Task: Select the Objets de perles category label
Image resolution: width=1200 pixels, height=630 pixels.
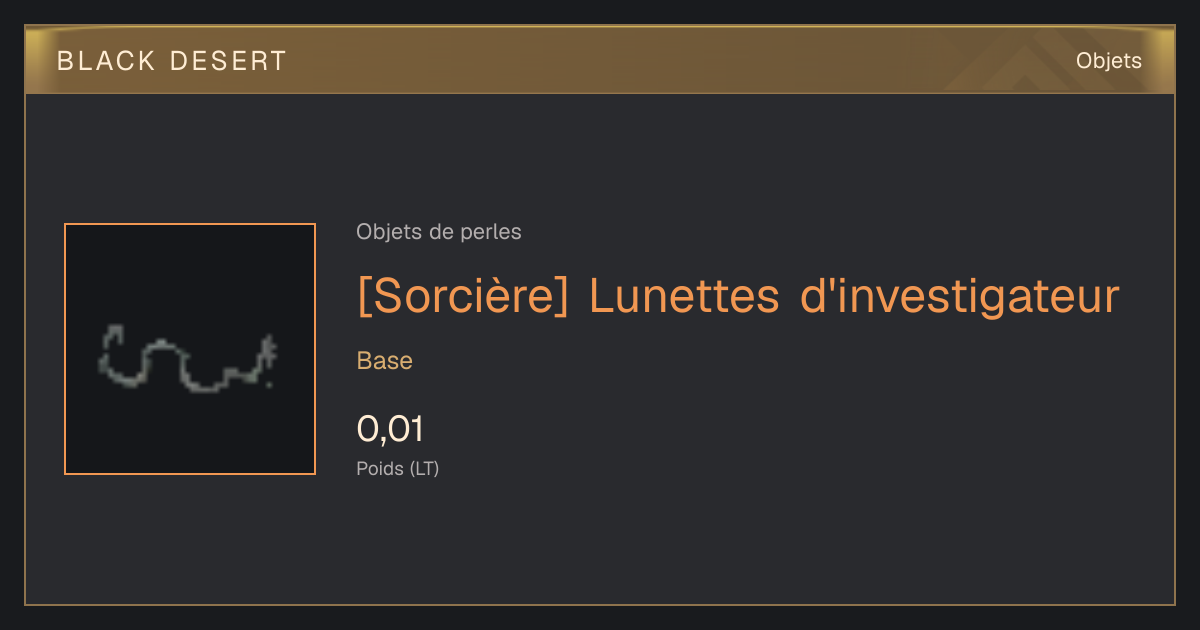Action: click(439, 232)
